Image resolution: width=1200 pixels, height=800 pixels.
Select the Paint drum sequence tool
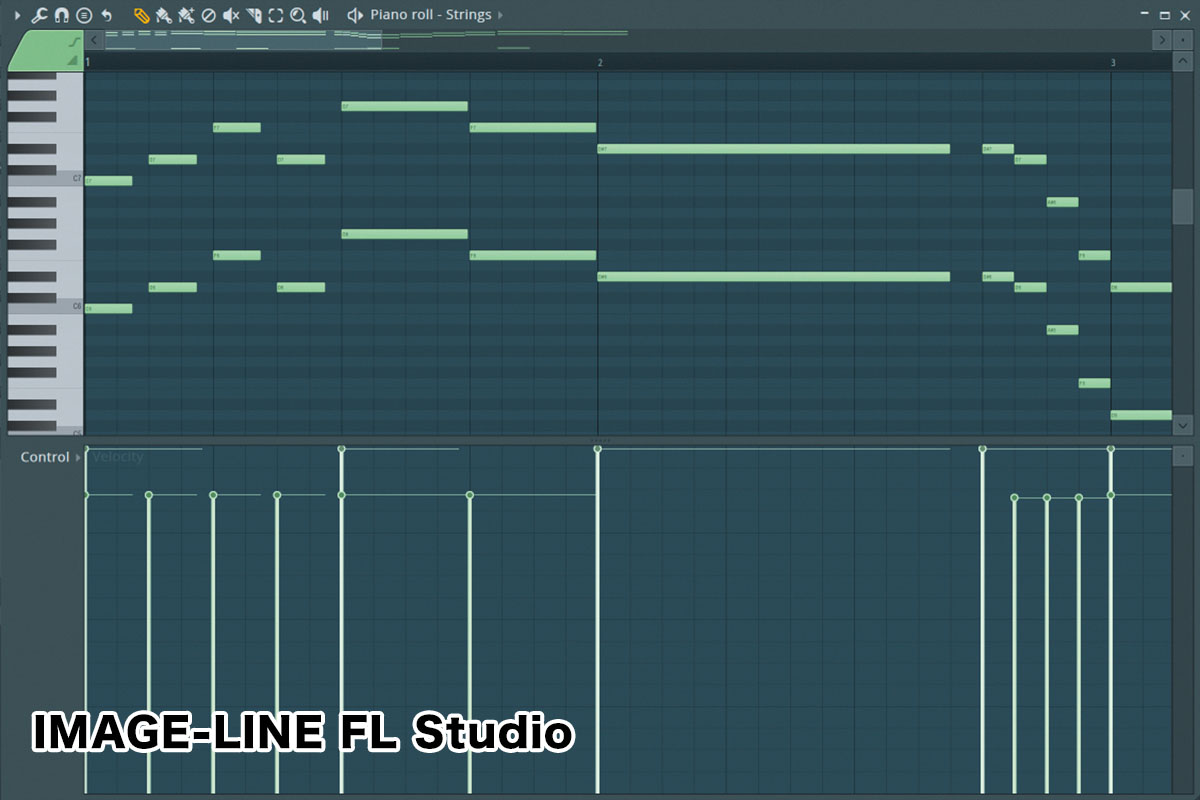(186, 15)
